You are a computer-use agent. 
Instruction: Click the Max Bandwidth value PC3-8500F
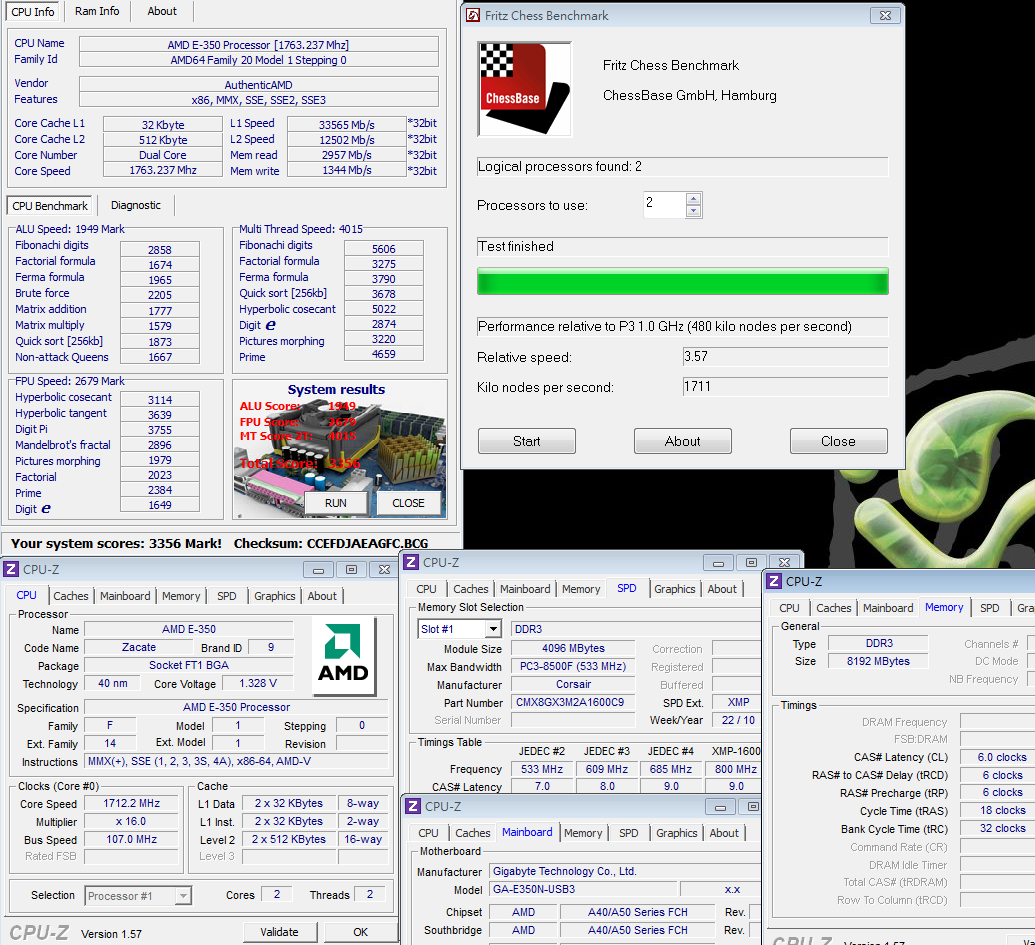pyautogui.click(x=574, y=667)
